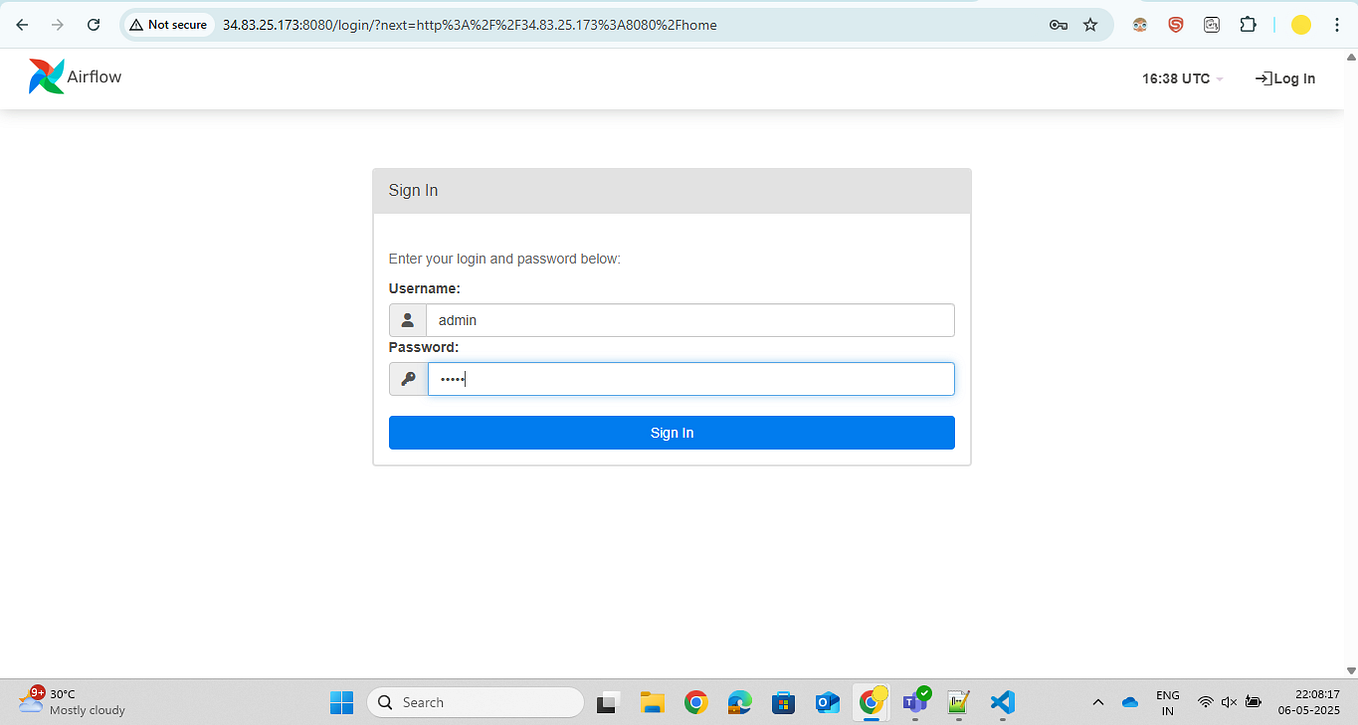Show hidden system tray icons

tap(1098, 702)
